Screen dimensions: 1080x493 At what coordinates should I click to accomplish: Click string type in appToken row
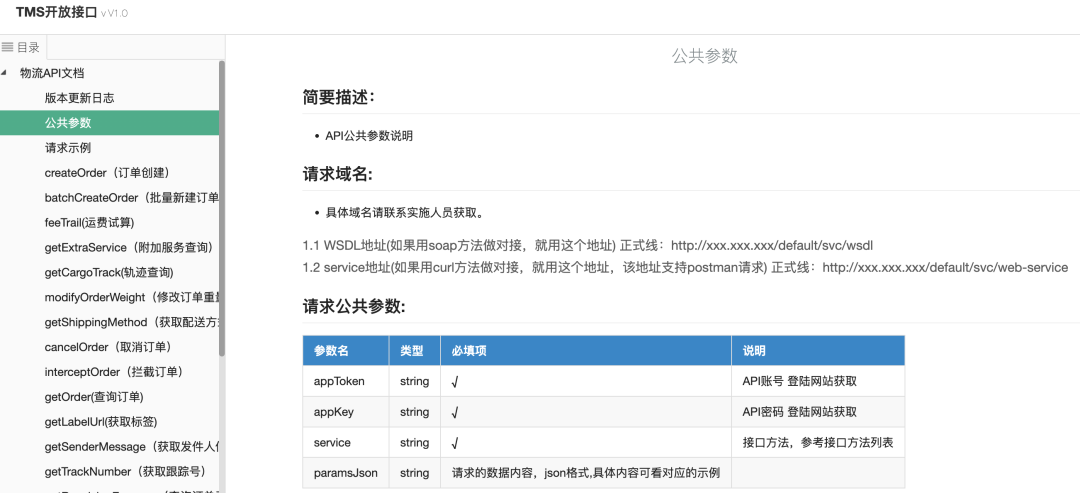coord(415,381)
